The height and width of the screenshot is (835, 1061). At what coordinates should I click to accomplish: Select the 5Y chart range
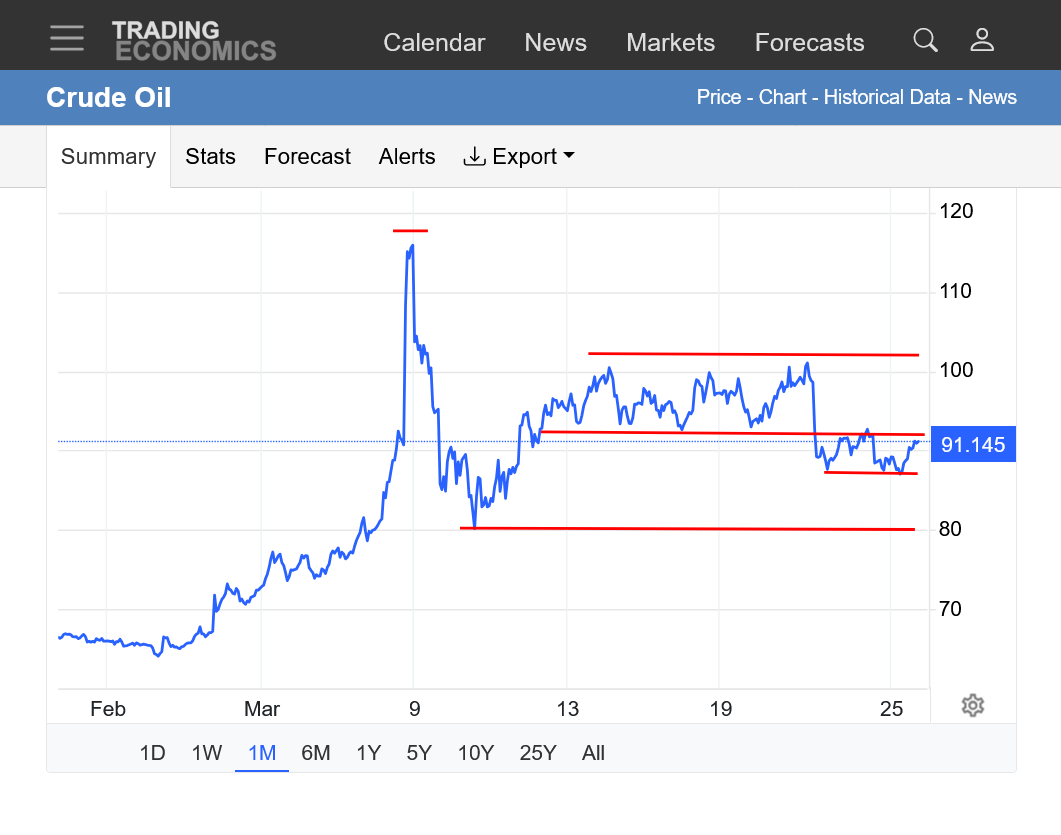419,753
